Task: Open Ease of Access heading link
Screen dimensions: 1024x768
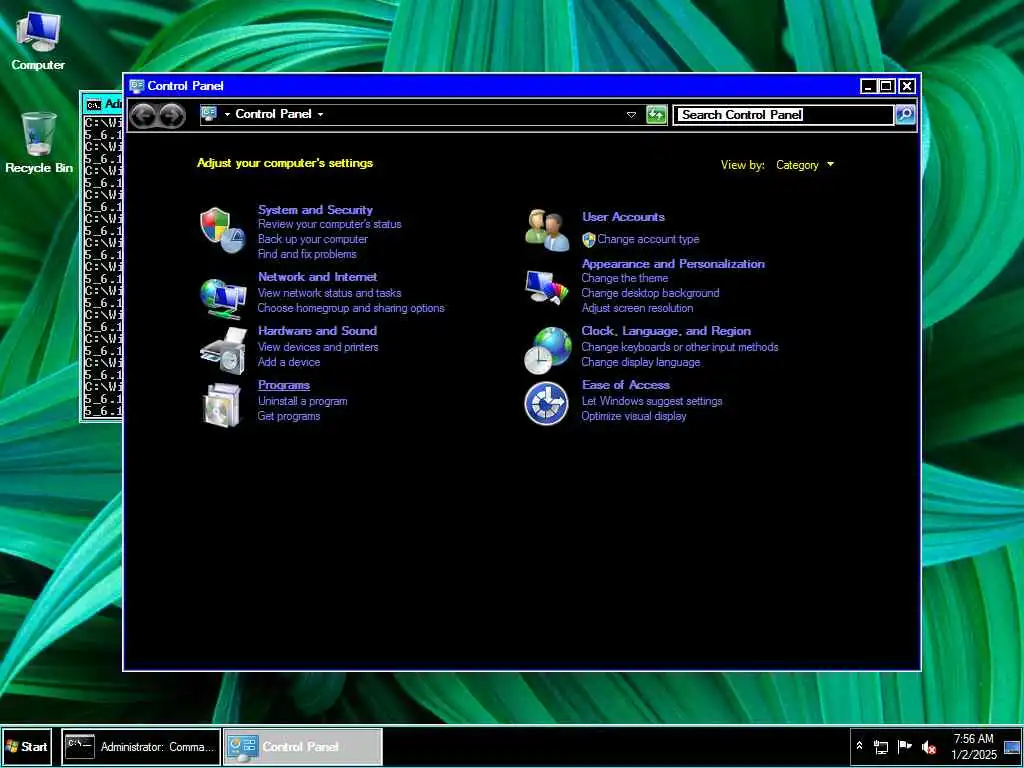Action: (626, 385)
